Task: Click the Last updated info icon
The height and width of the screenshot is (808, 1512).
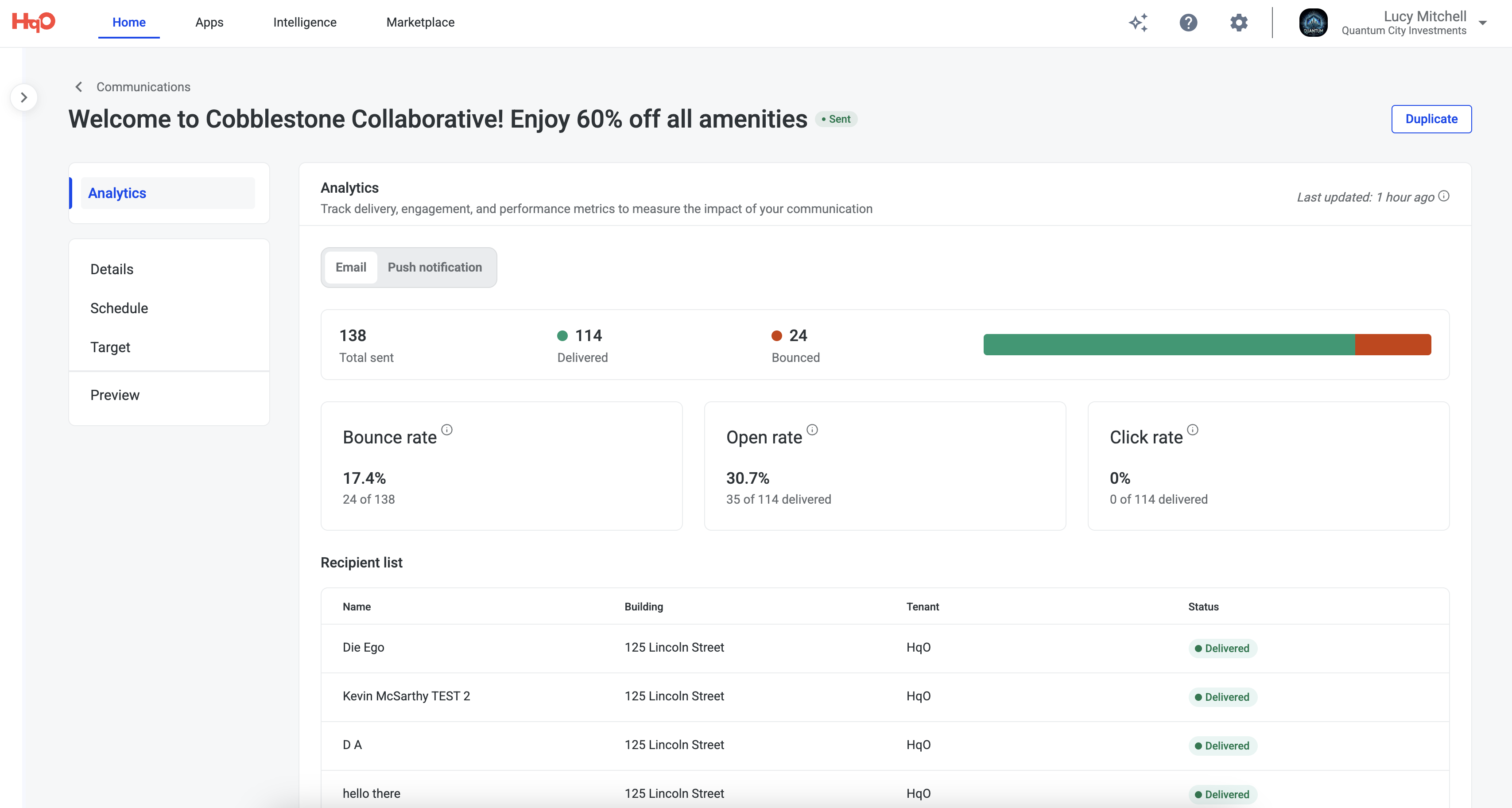Action: coord(1445,196)
